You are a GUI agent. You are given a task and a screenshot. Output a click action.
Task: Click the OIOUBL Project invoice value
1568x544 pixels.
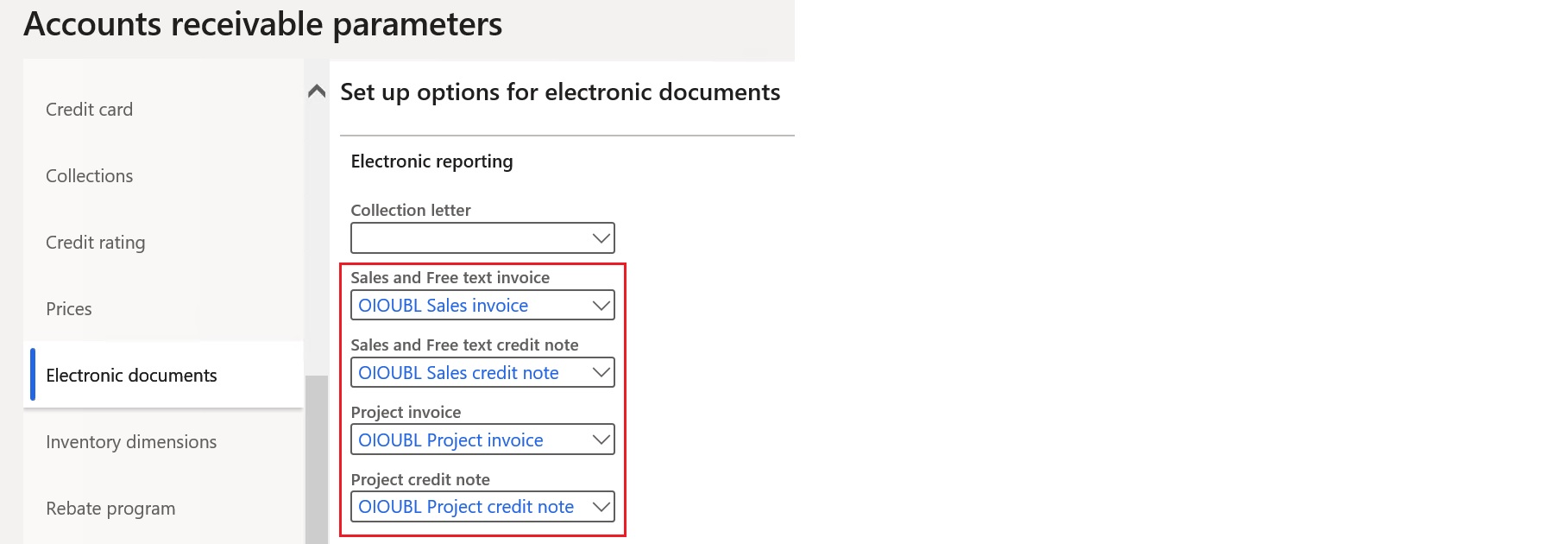coord(450,440)
